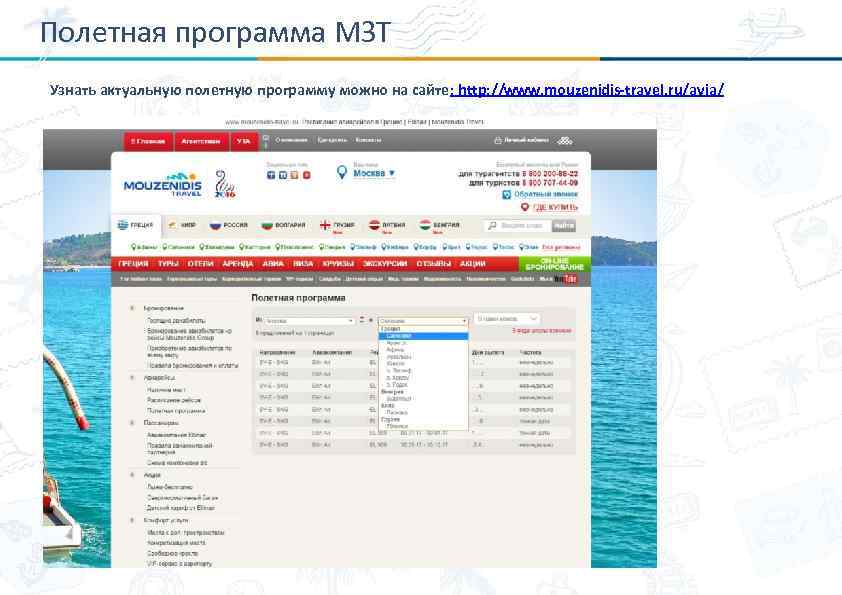Open the АВИА menu in the red navigation bar
Viewport: 842px width, 595px height.
268,264
